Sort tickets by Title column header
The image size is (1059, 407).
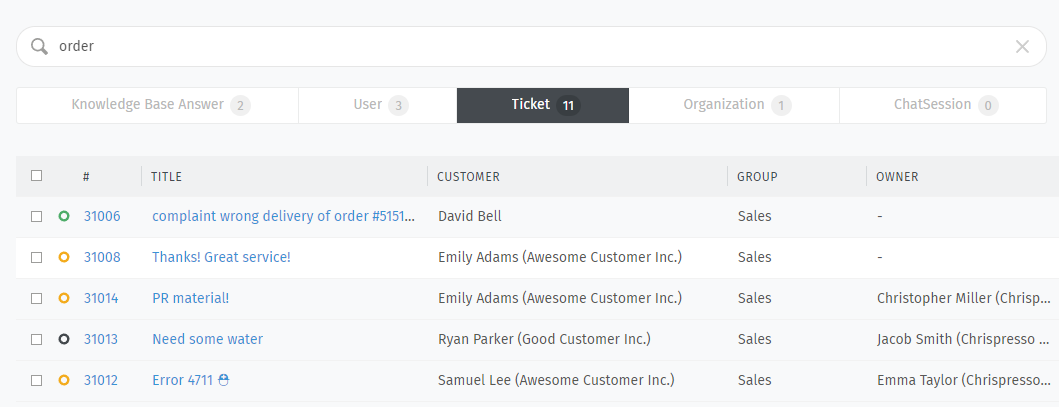click(167, 177)
